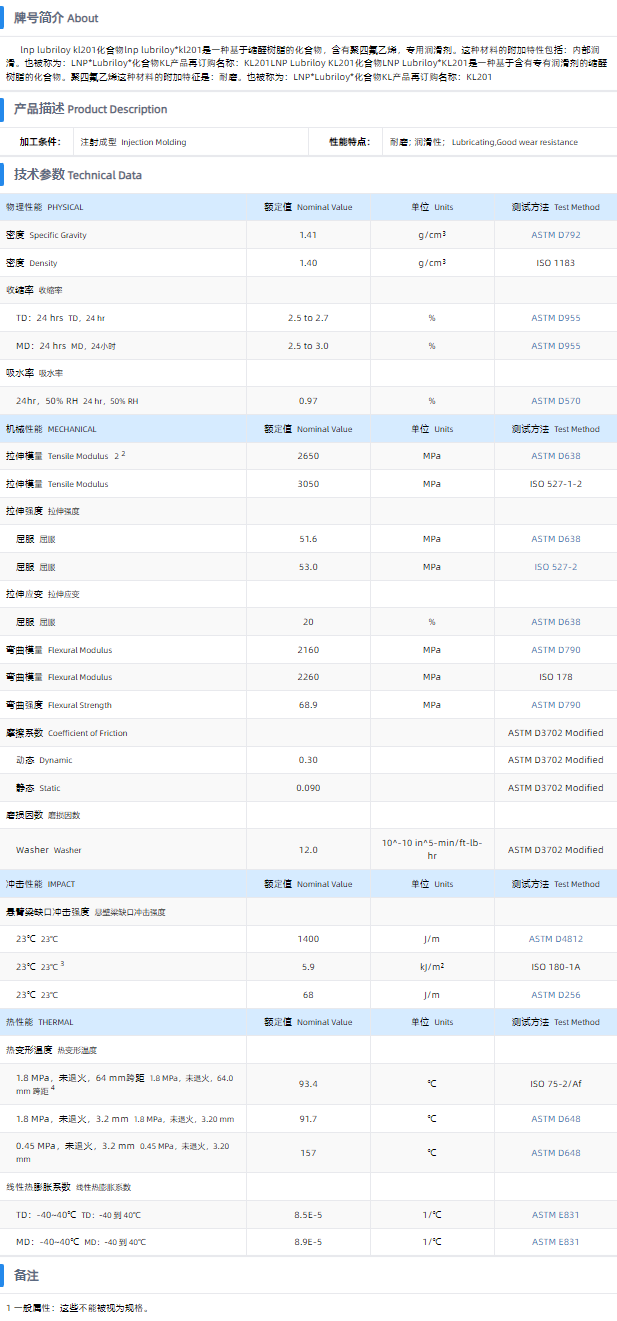Click the ASTM D256 test method link
The height and width of the screenshot is (1321, 617).
click(555, 995)
